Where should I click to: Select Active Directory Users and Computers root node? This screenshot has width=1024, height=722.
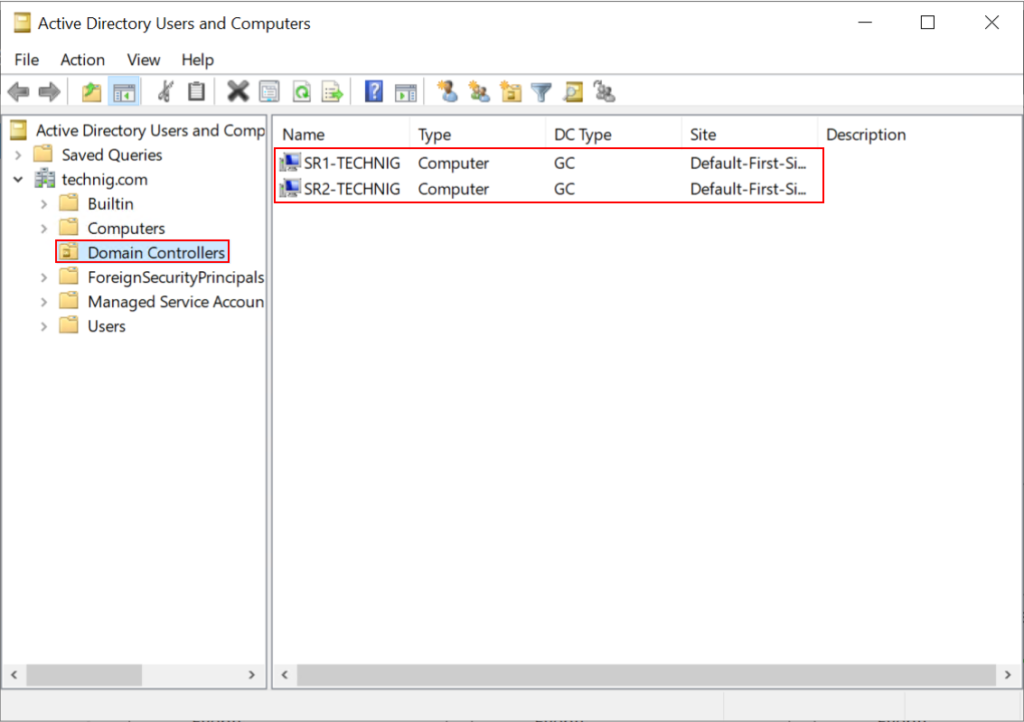coord(150,131)
